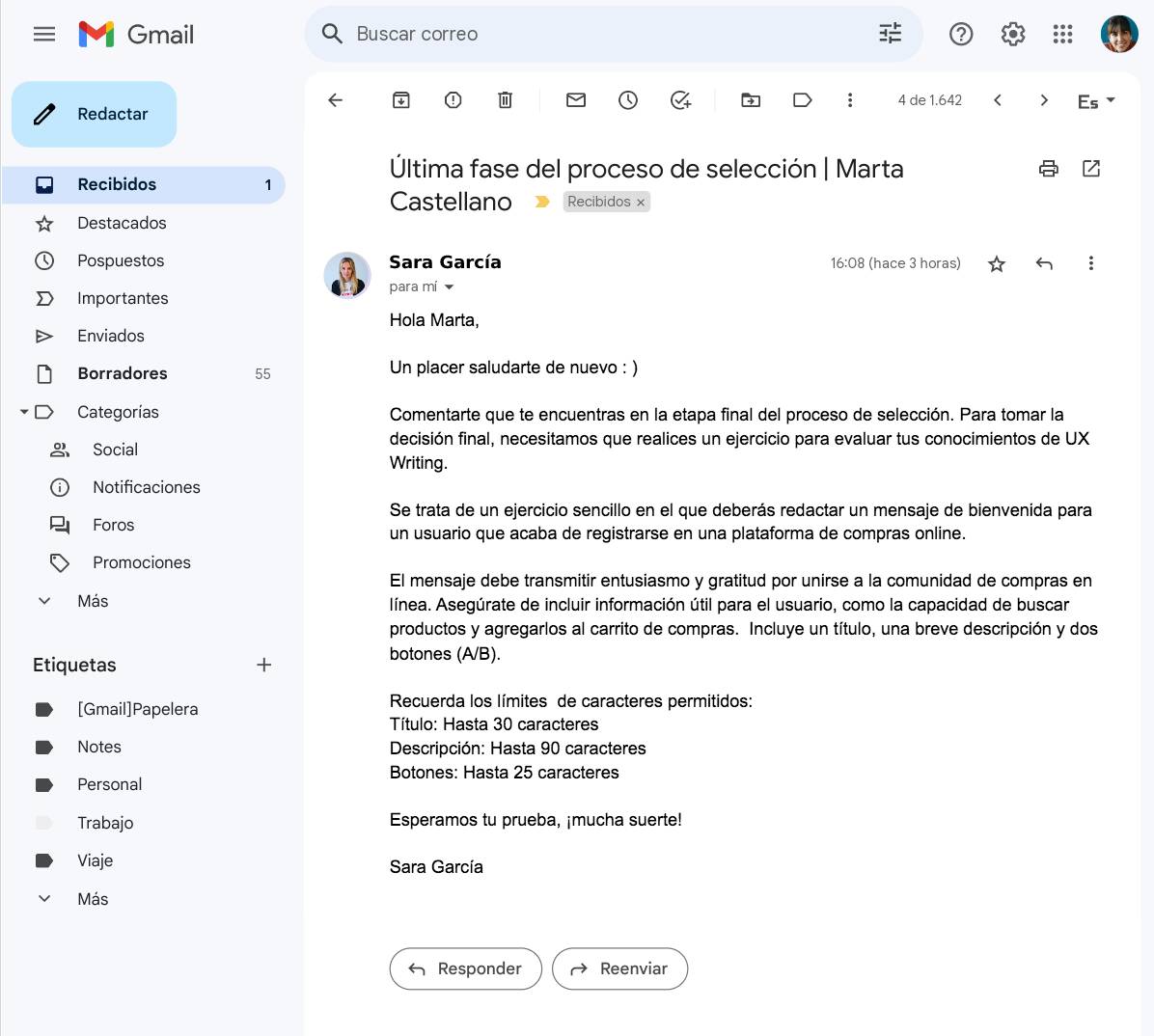Collapse the Categorías section
This screenshot has width=1154, height=1036.
23,412
